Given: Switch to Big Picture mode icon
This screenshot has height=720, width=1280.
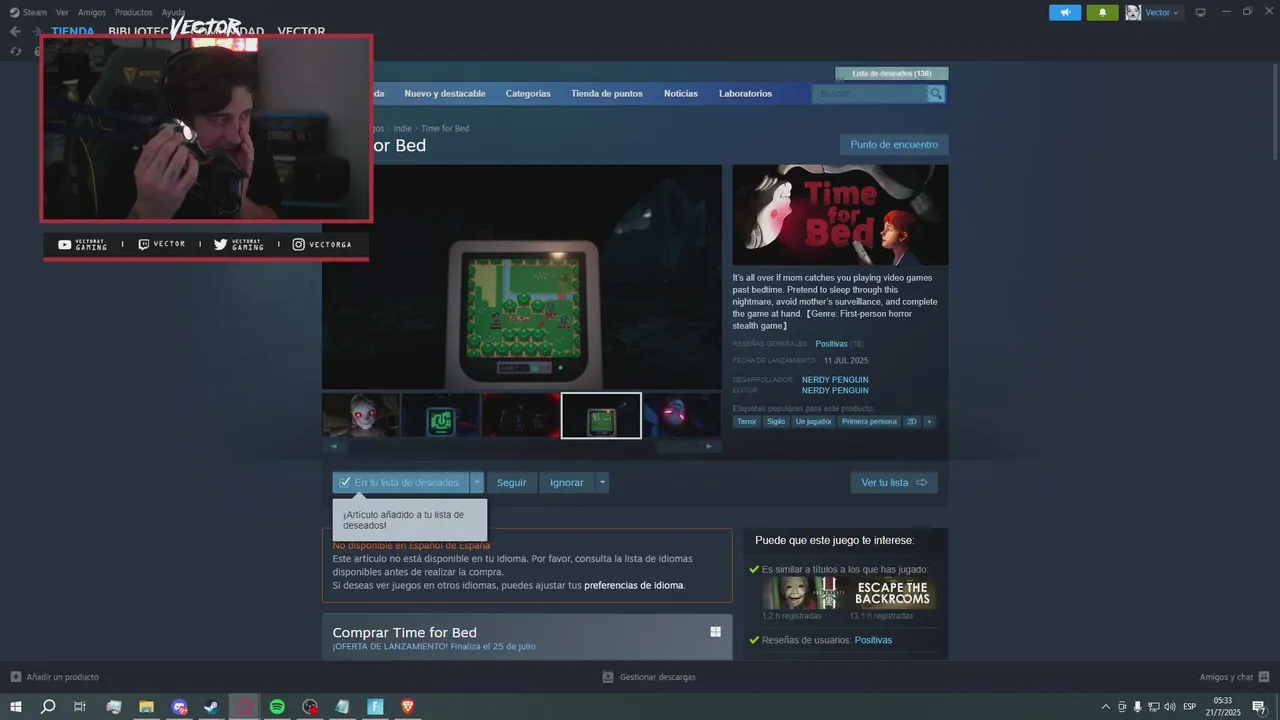Looking at the screenshot, I should (x=1200, y=12).
